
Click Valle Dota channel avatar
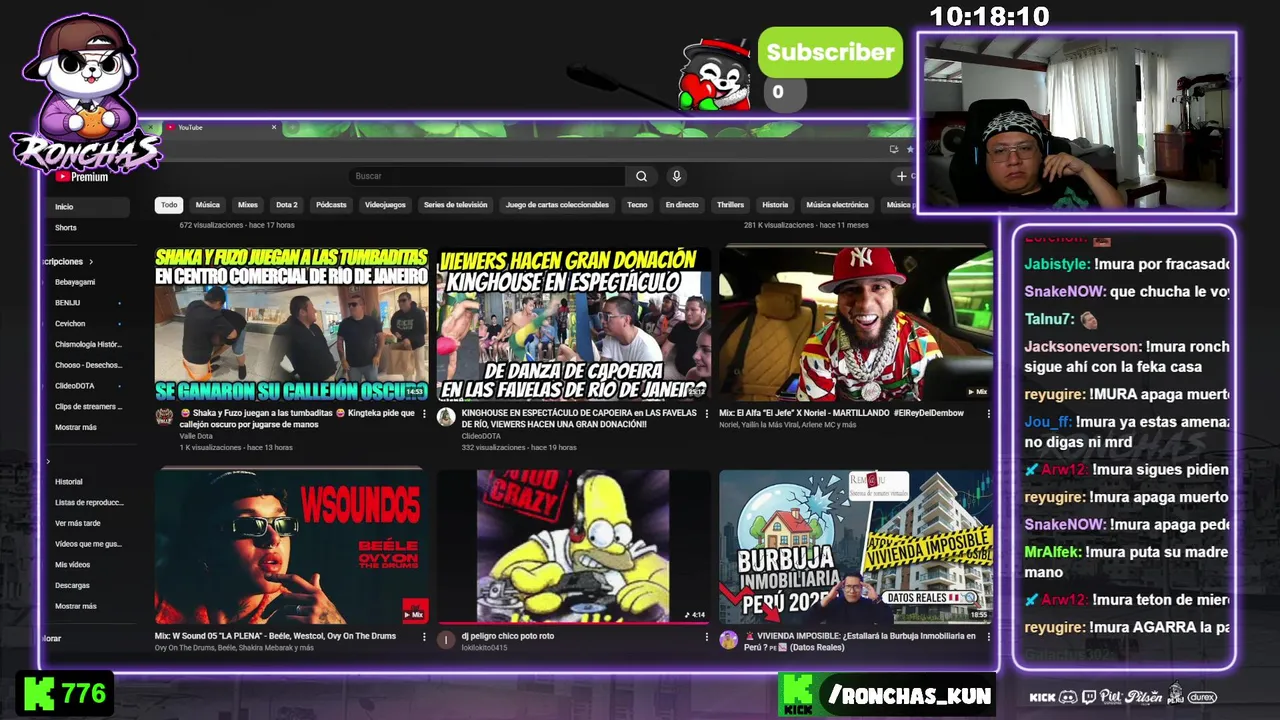tap(164, 417)
